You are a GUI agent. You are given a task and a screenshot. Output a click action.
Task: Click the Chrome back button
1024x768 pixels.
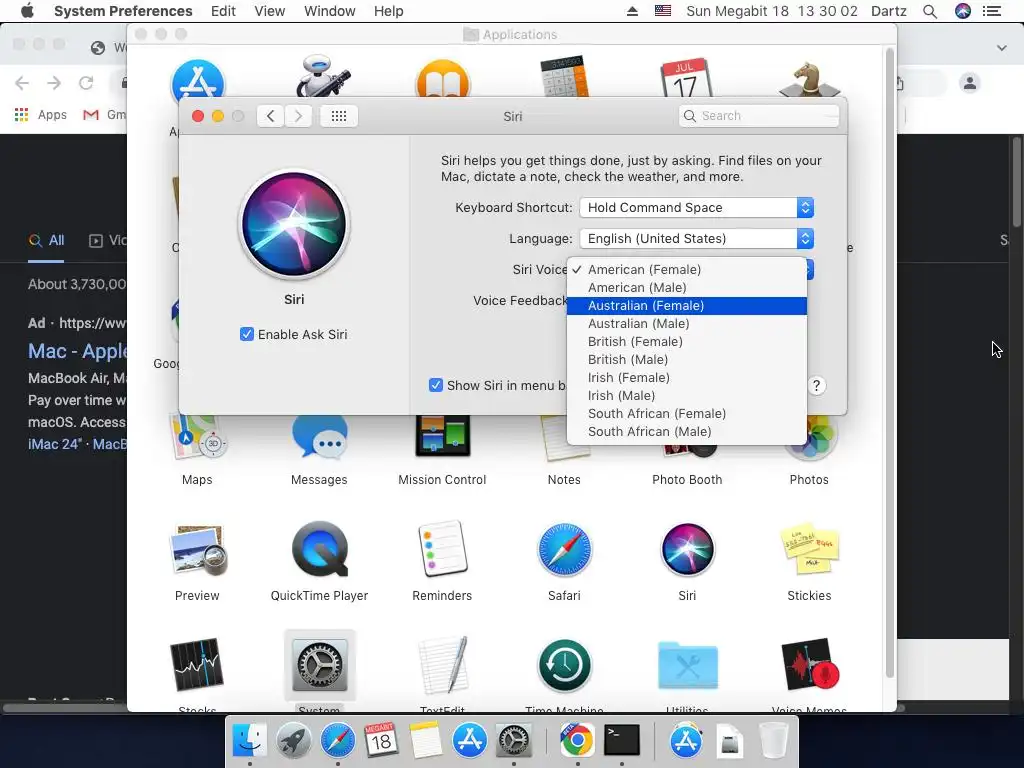tap(22, 83)
